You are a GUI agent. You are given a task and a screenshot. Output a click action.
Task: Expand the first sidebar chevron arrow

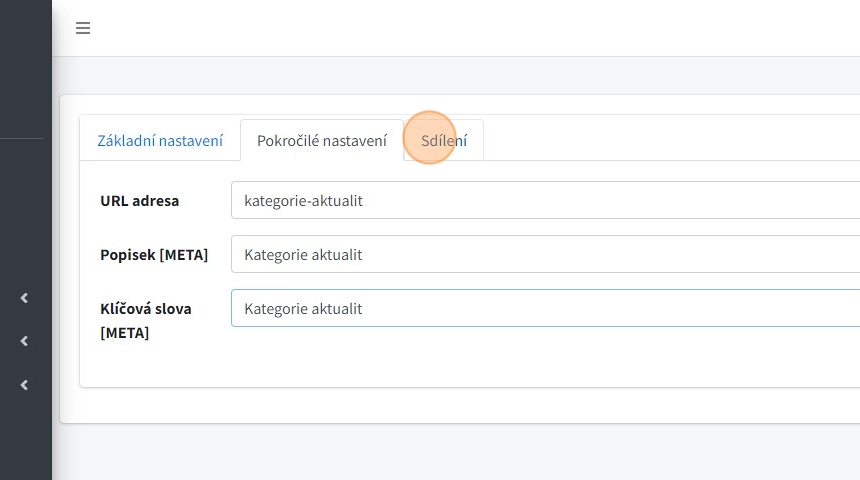click(x=24, y=298)
